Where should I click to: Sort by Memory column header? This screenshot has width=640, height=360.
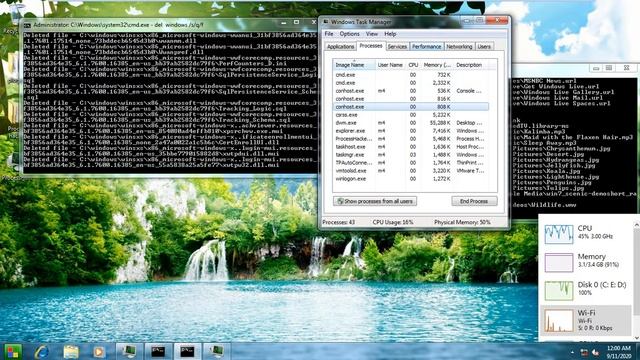tap(437, 65)
